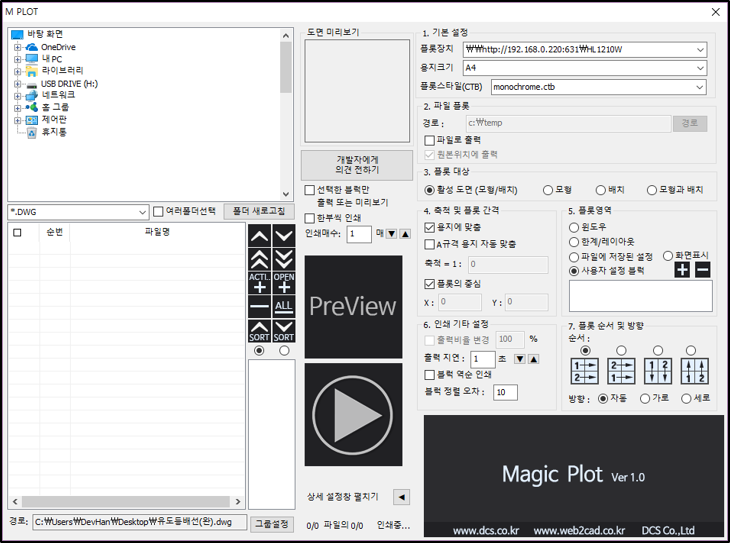The image size is (730, 543).
Task: Expand the OneDrive tree node
Action: [17, 47]
